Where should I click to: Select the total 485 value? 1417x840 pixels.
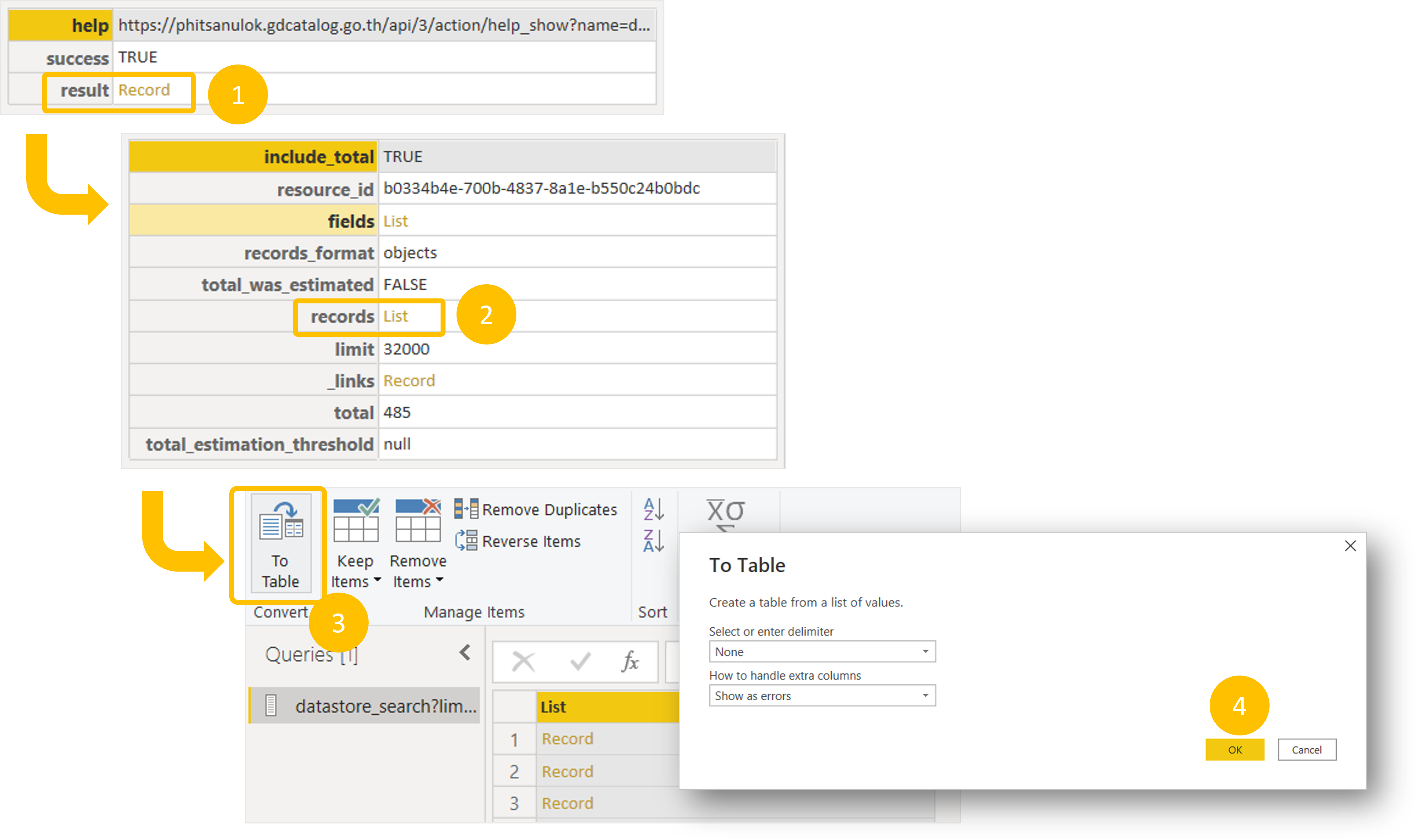click(x=397, y=412)
